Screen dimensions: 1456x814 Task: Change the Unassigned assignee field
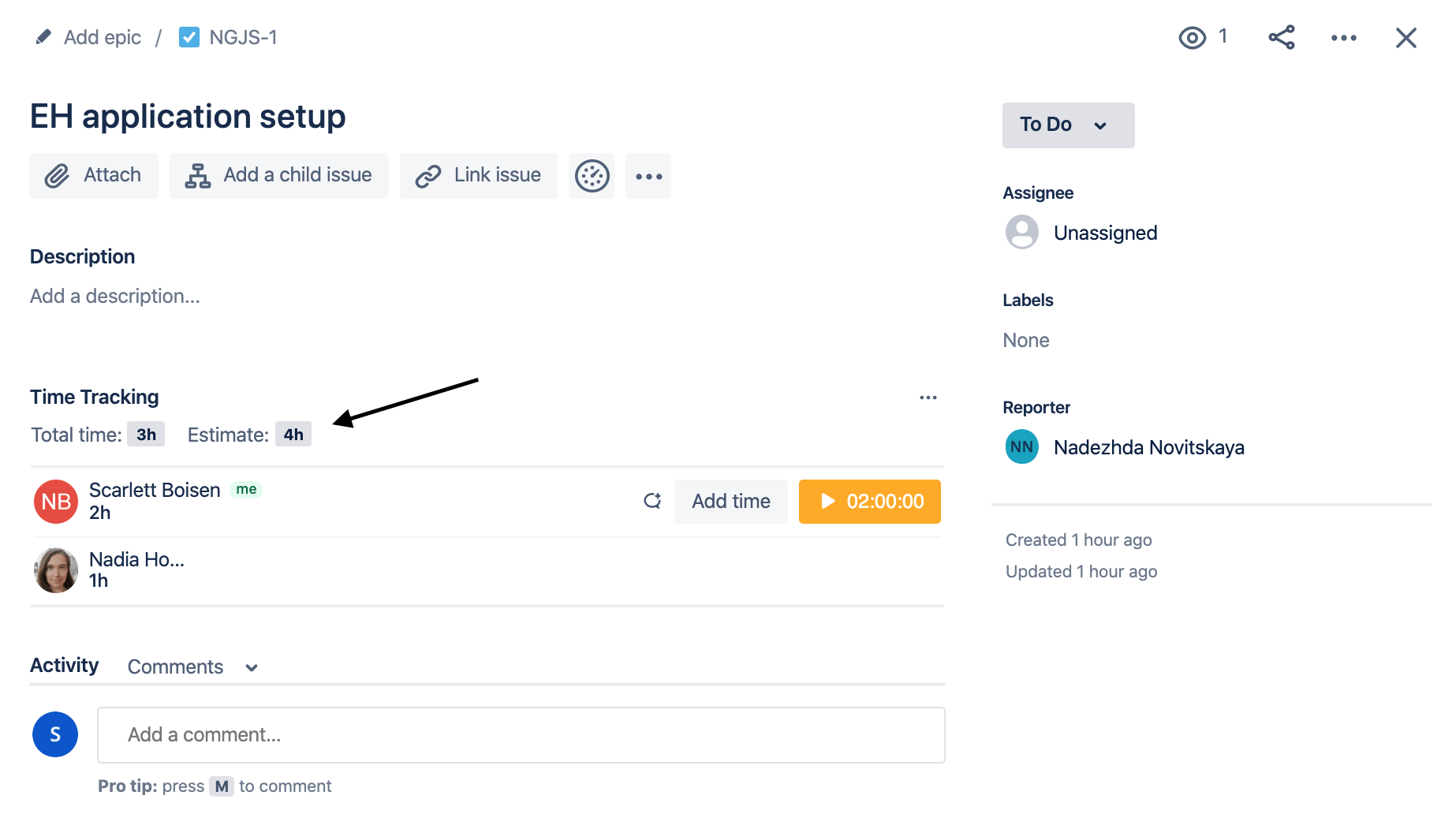click(x=1104, y=233)
